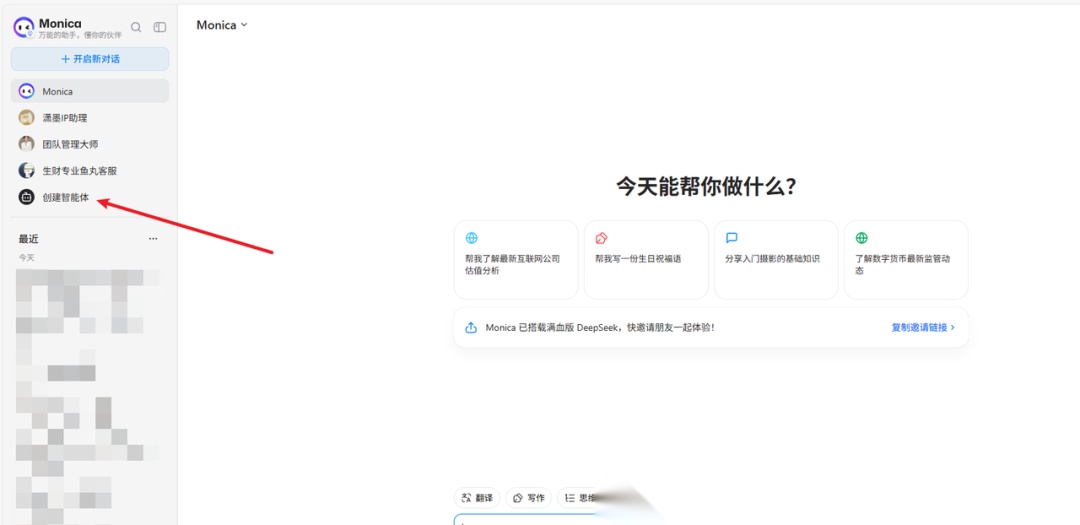The image size is (1080, 525).
Task: Click the chat bubble icon on the photography card
Action: click(731, 238)
